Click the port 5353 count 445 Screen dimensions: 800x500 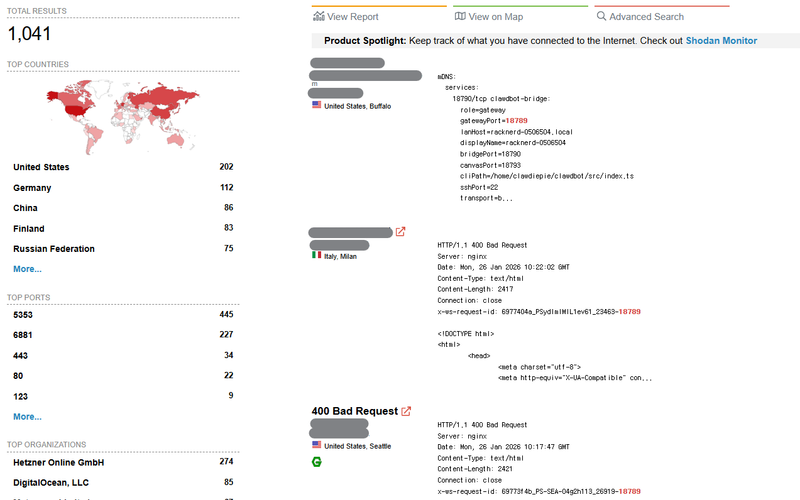tap(227, 314)
